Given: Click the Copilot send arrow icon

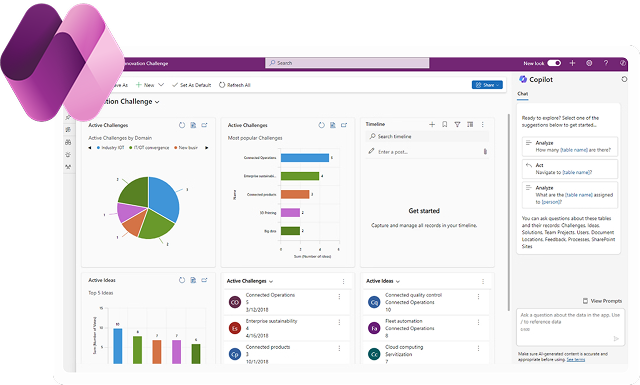Looking at the screenshot, I should click(x=616, y=338).
